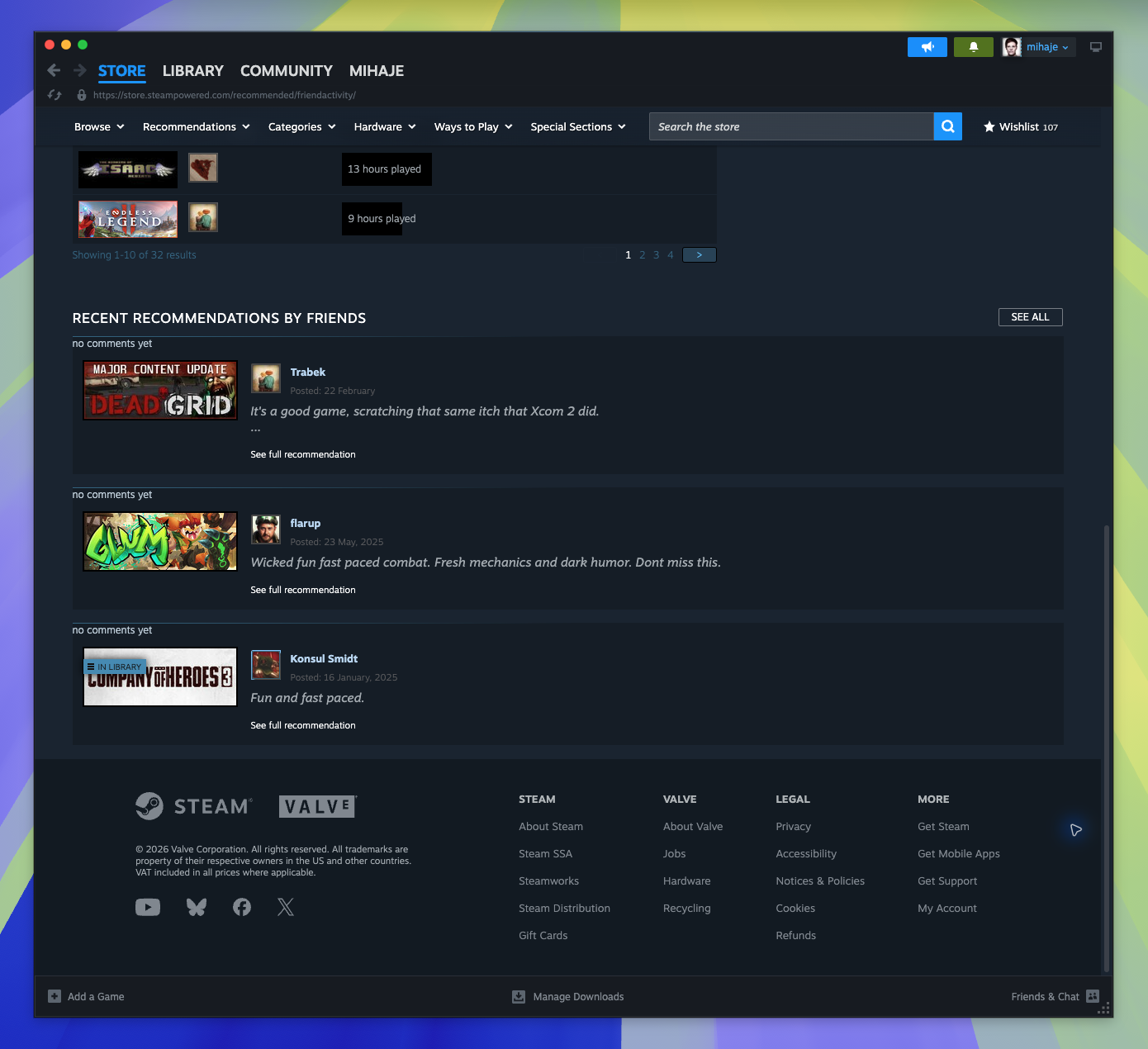Screen dimensions: 1148x1049
Task: Open Konsul Smidt's profile name link
Action: [x=324, y=658]
